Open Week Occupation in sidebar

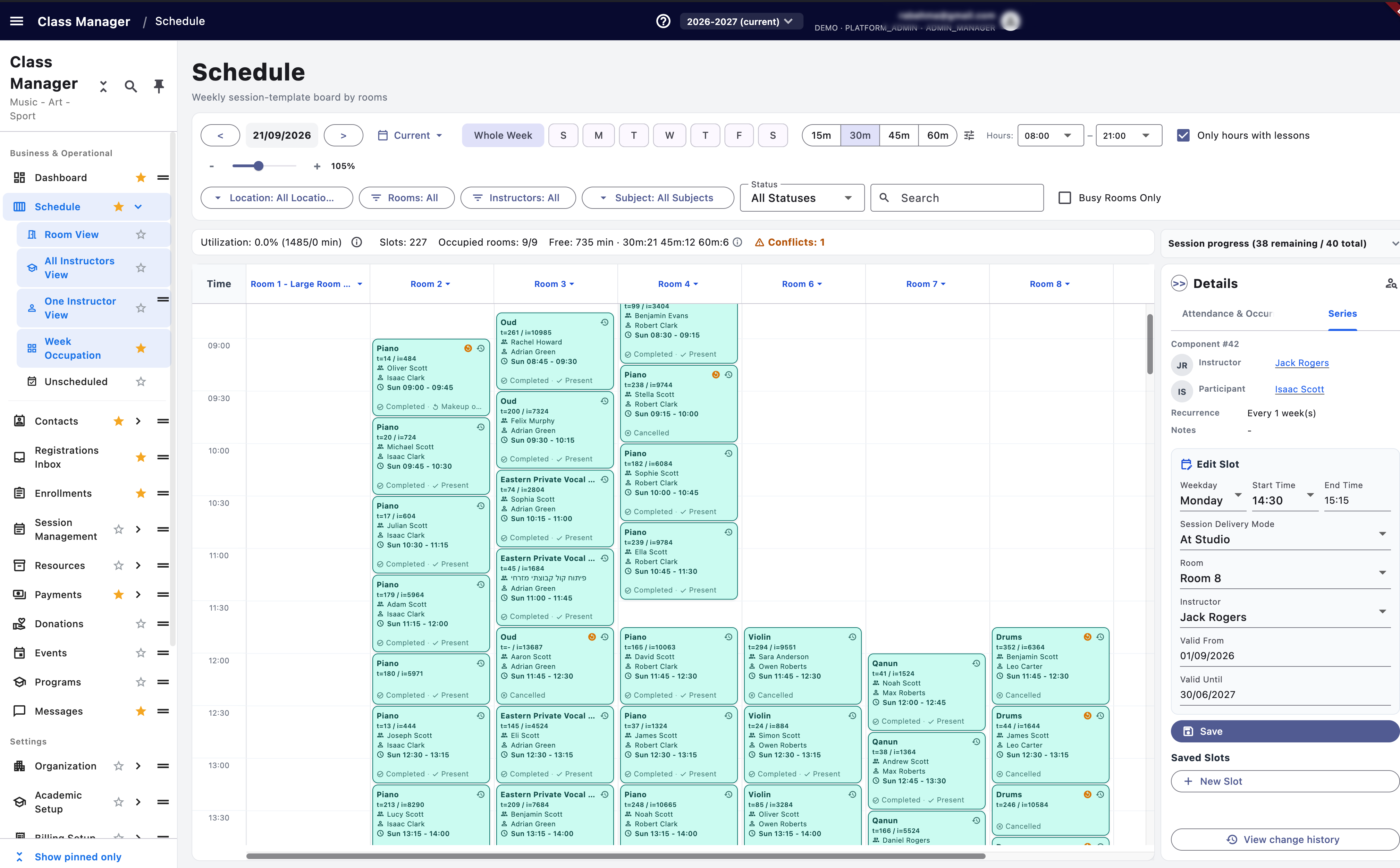[x=72, y=348]
